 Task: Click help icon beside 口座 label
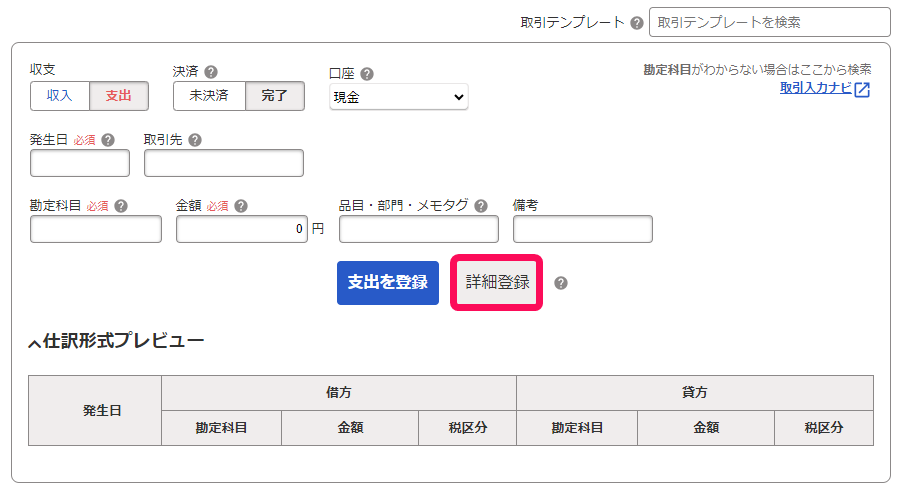(x=367, y=73)
